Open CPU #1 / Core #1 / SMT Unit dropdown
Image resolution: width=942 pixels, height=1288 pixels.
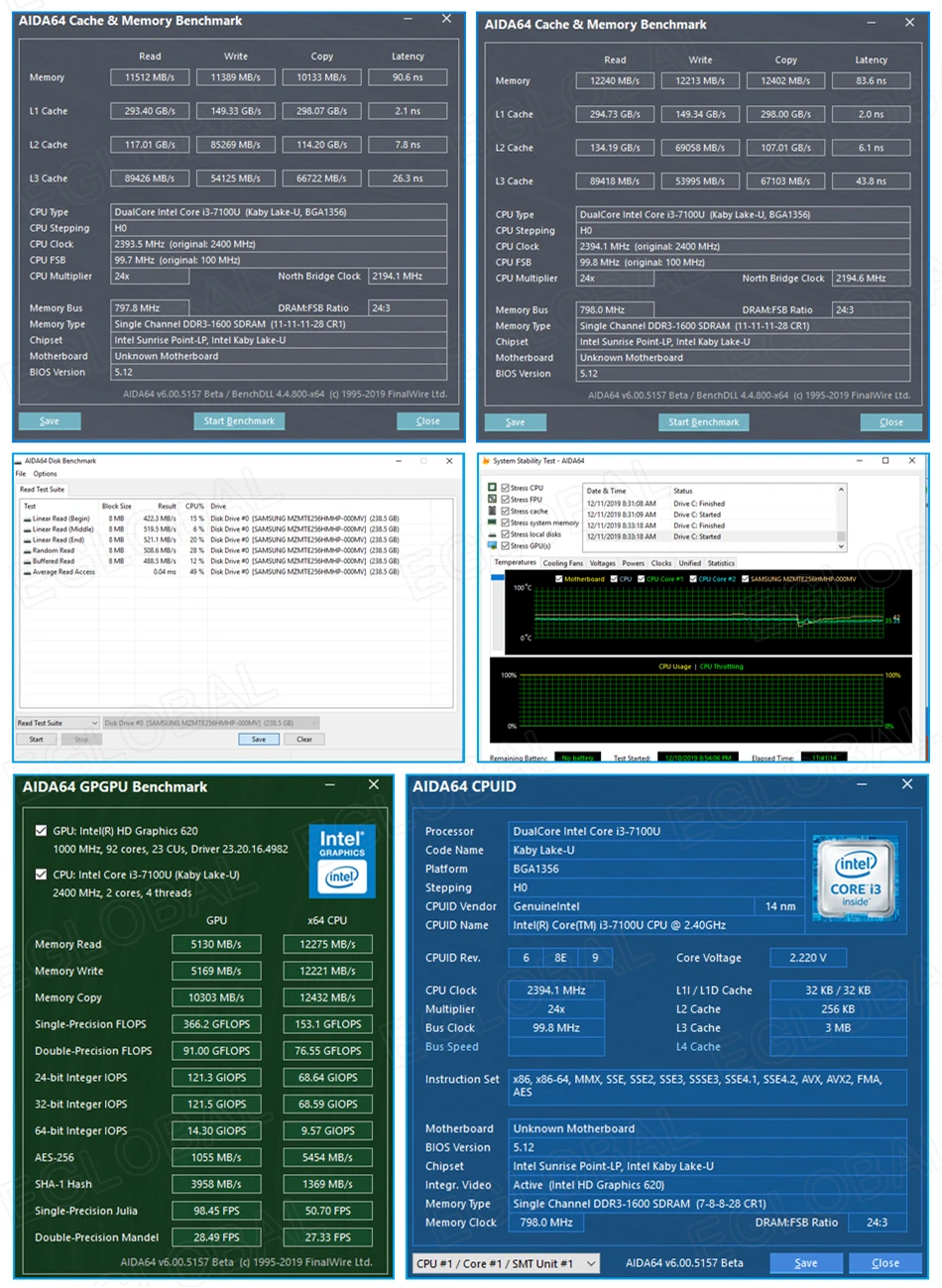point(507,1263)
